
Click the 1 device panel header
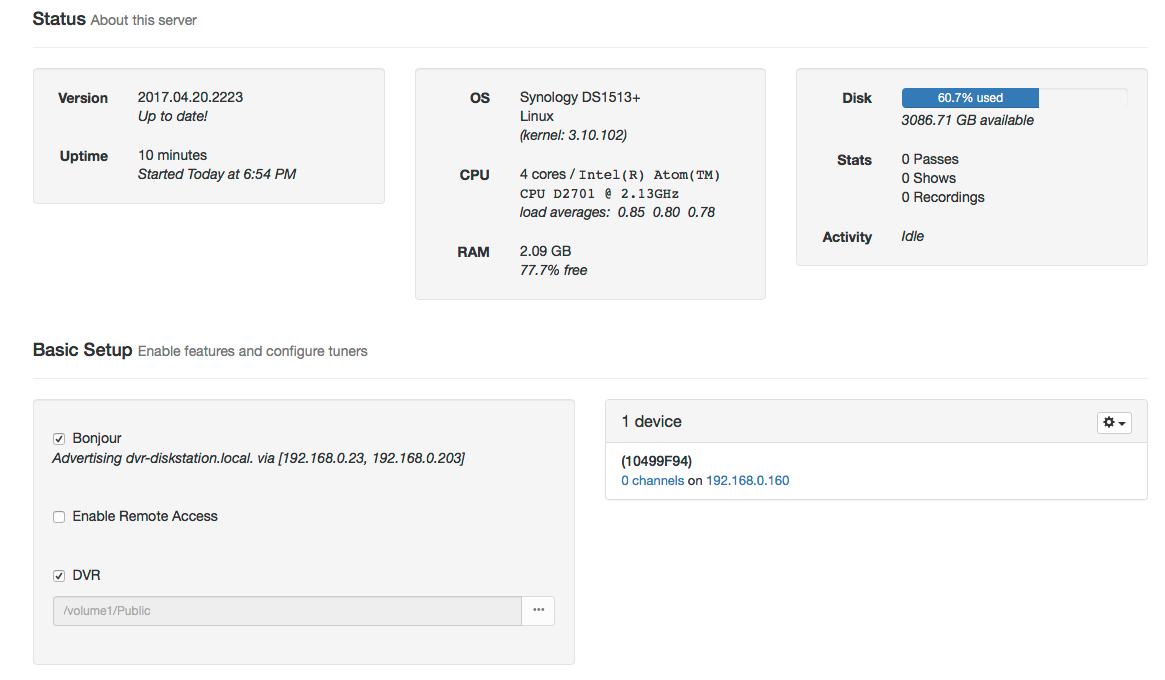pyautogui.click(x=652, y=422)
